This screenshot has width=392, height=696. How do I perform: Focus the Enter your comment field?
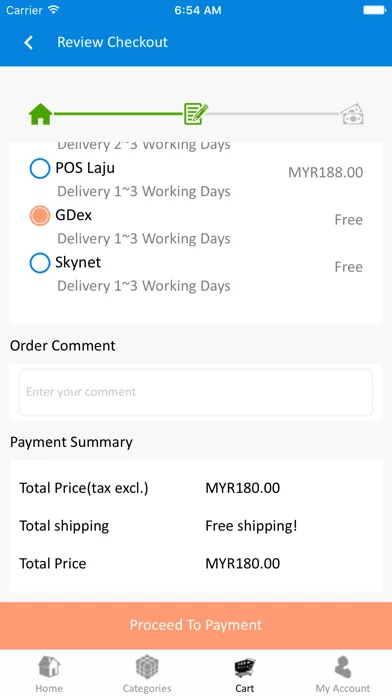point(196,392)
